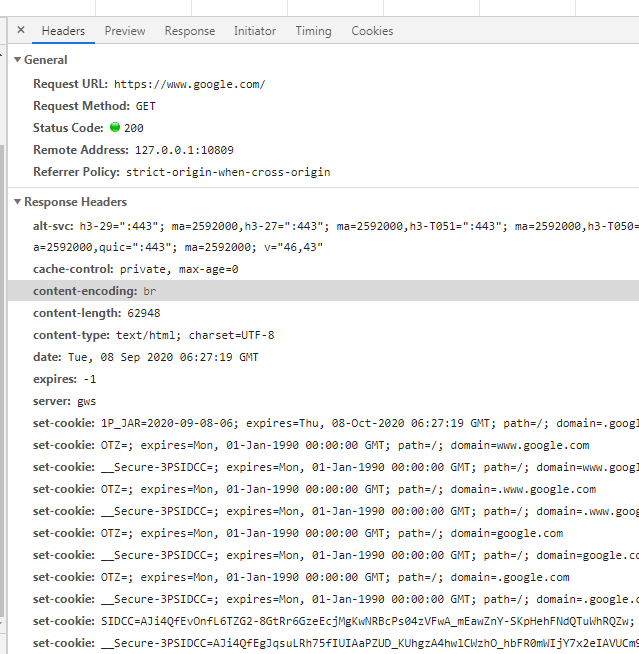Click the date header Tue, 08 Sep 2020
The image size is (639, 654).
click(146, 357)
